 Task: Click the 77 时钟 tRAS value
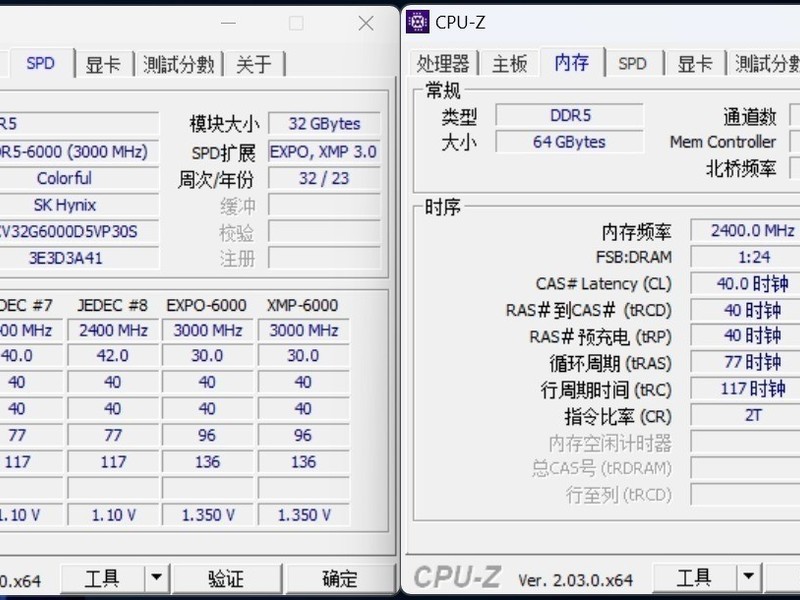[x=746, y=362]
